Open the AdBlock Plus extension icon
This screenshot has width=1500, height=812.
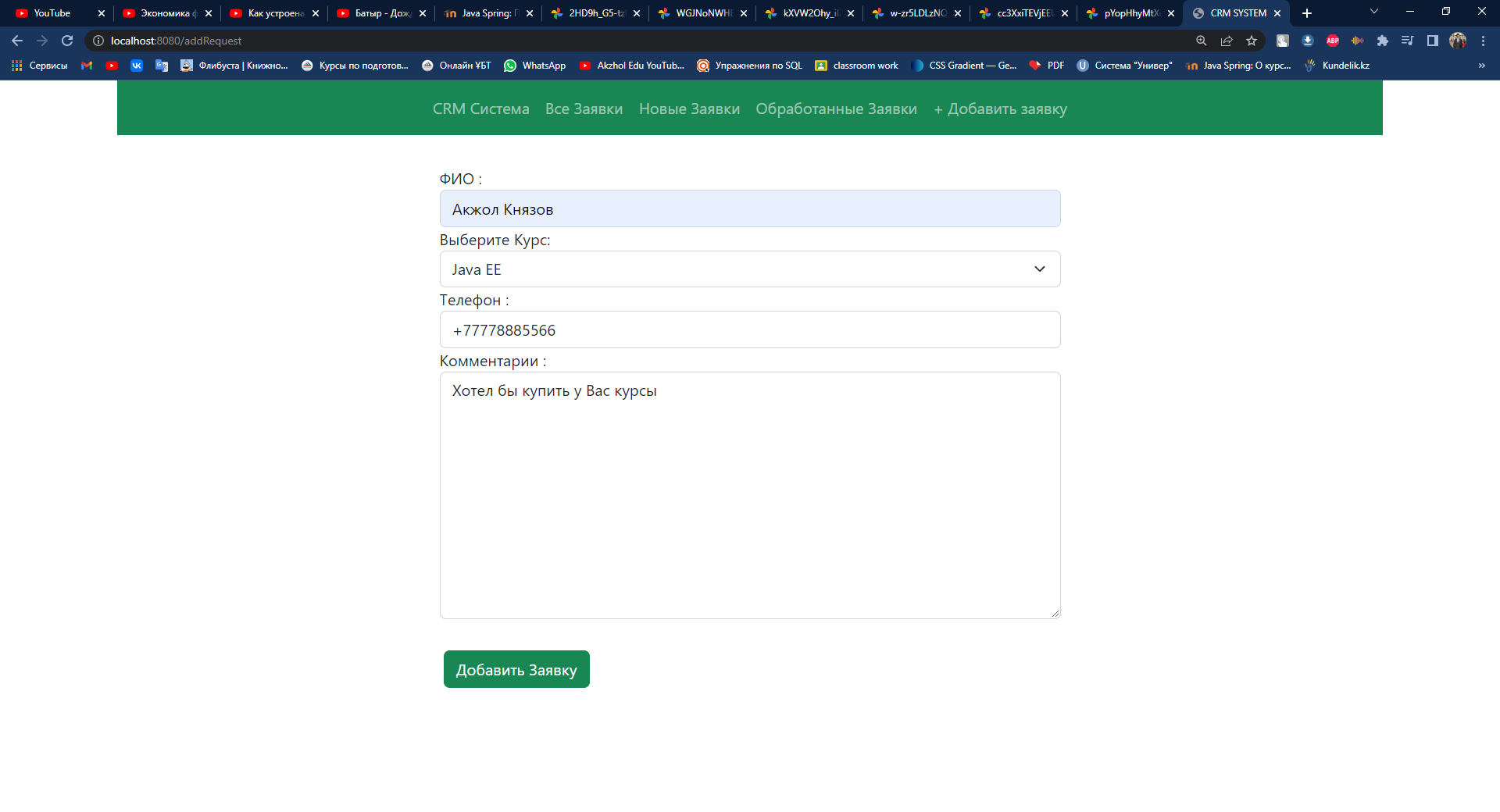(x=1333, y=41)
